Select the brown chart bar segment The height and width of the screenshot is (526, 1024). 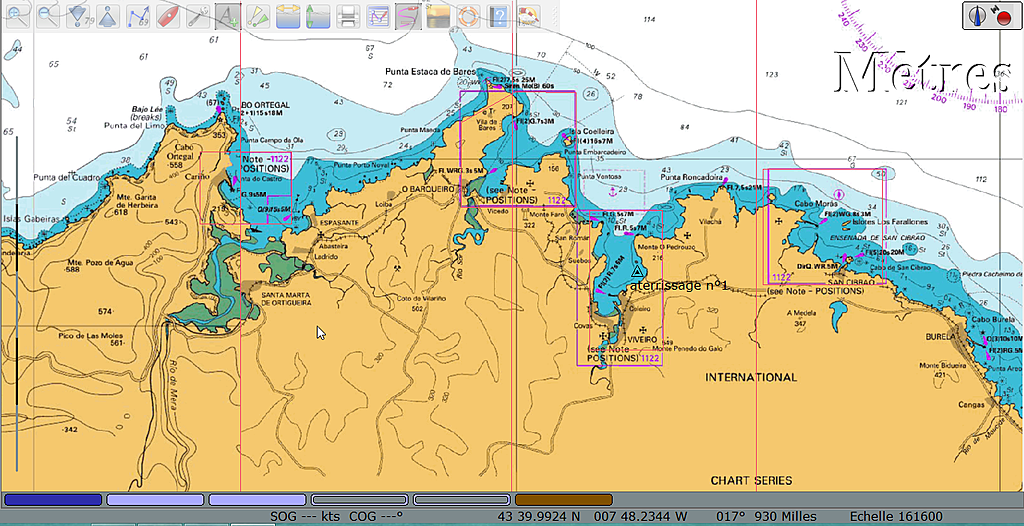coord(563,500)
